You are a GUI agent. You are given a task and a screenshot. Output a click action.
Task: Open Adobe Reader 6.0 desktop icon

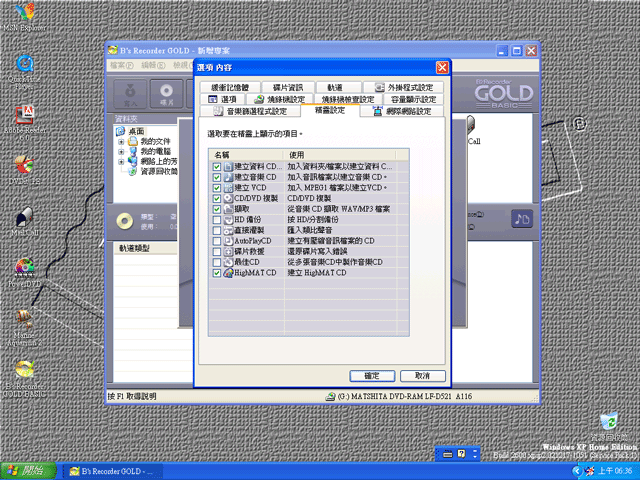tap(24, 115)
